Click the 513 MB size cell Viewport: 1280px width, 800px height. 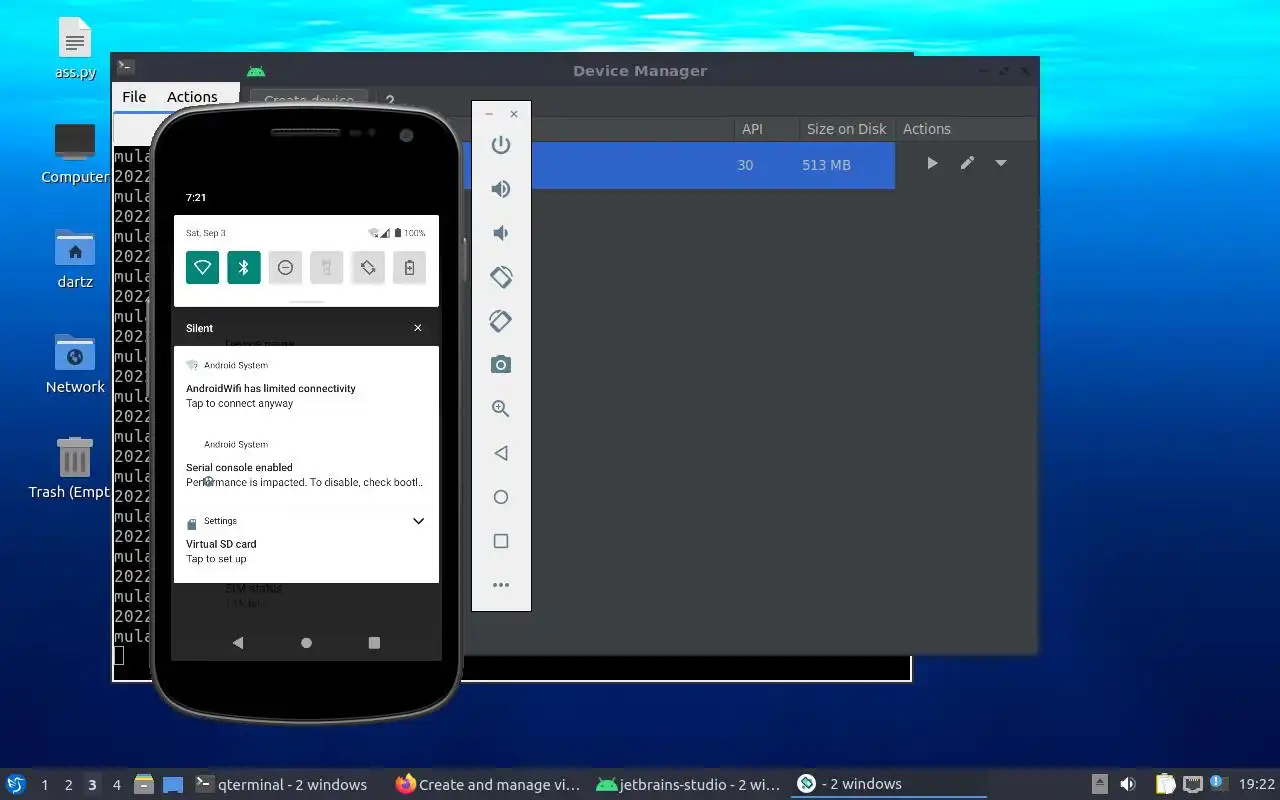tap(826, 165)
